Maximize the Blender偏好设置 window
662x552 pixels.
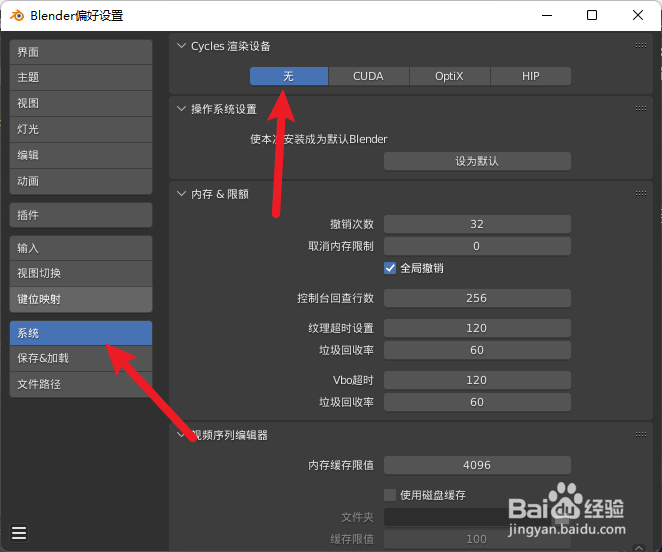pos(592,16)
